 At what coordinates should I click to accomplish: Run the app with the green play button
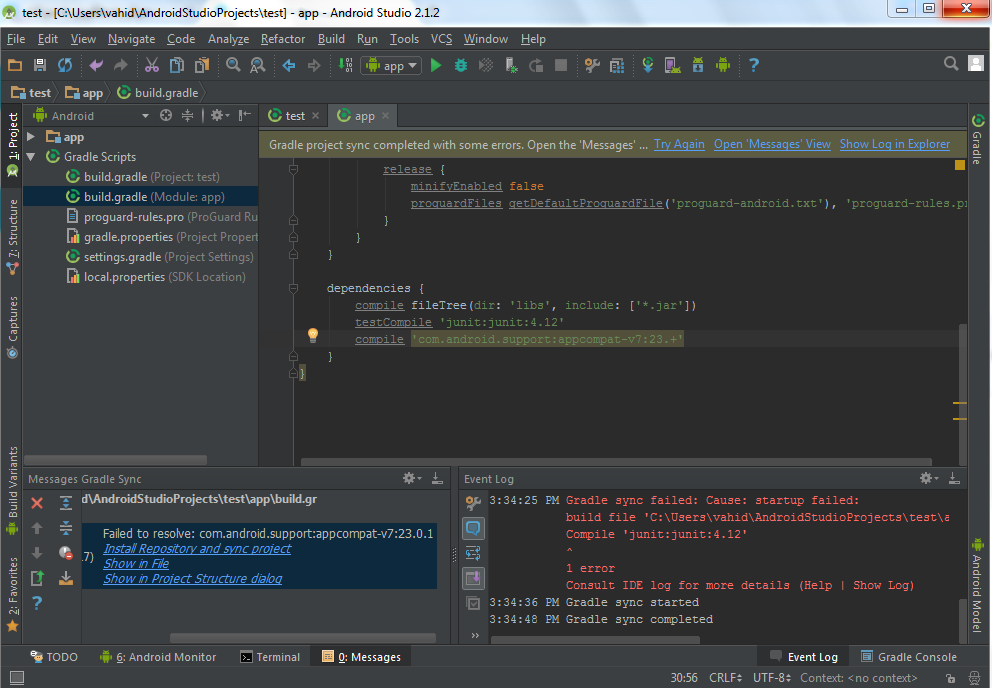[435, 65]
